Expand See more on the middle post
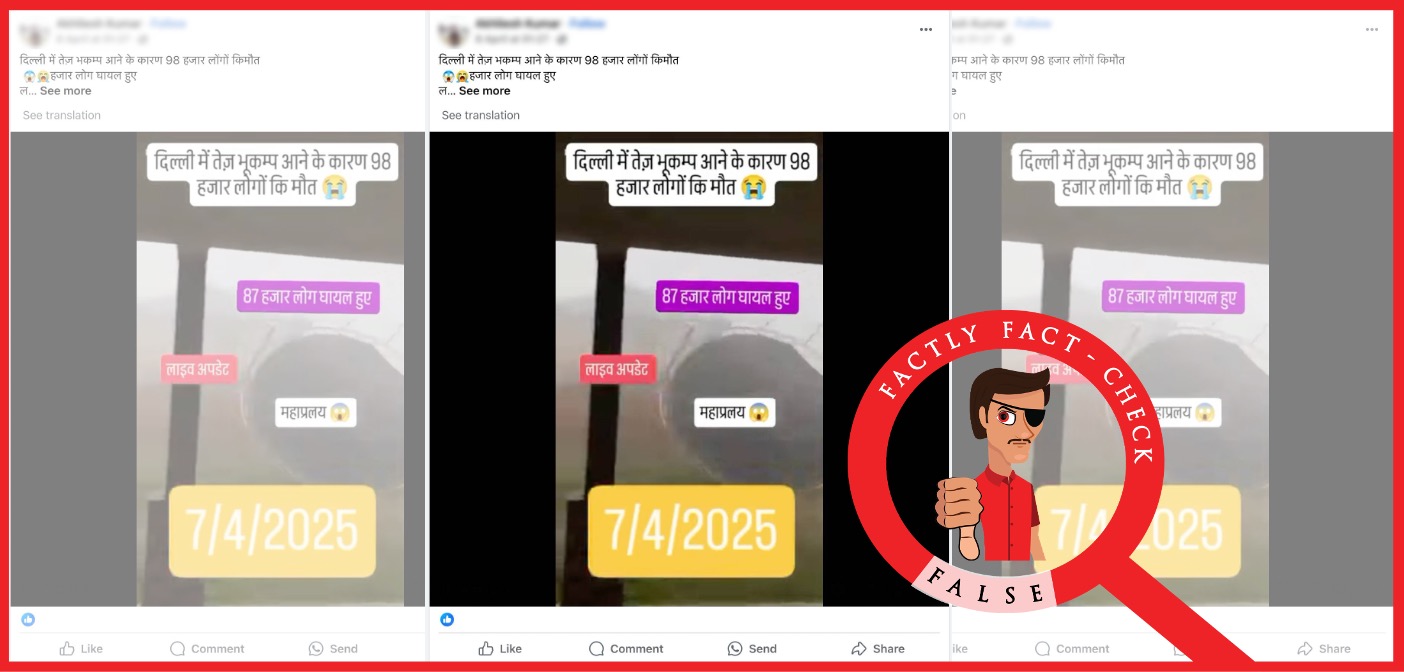This screenshot has width=1404, height=672. click(x=484, y=91)
